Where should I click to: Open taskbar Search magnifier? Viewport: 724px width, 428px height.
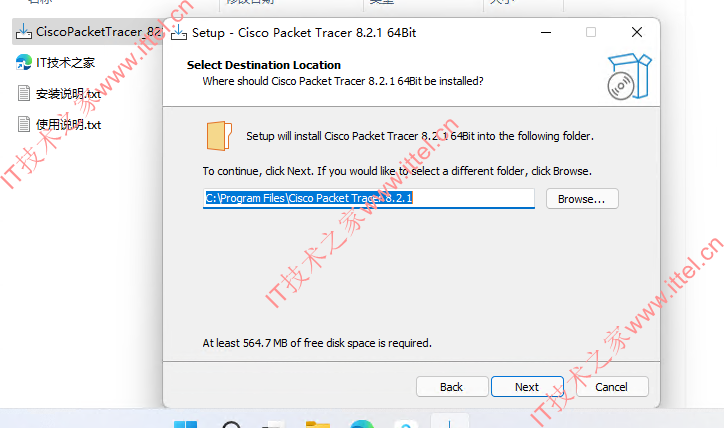231,424
